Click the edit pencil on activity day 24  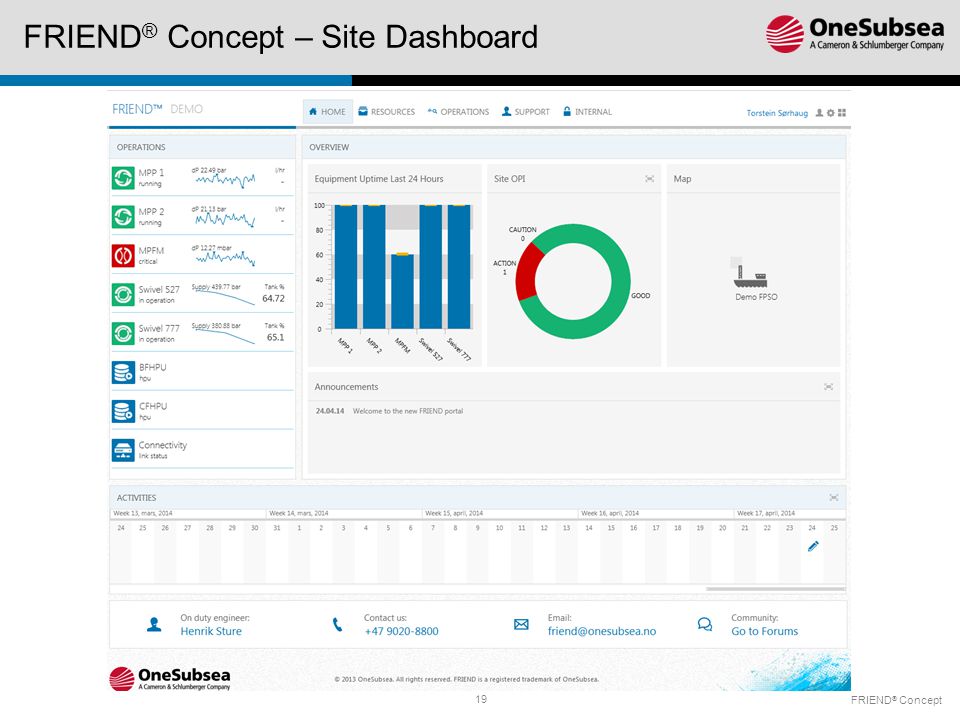(813, 546)
